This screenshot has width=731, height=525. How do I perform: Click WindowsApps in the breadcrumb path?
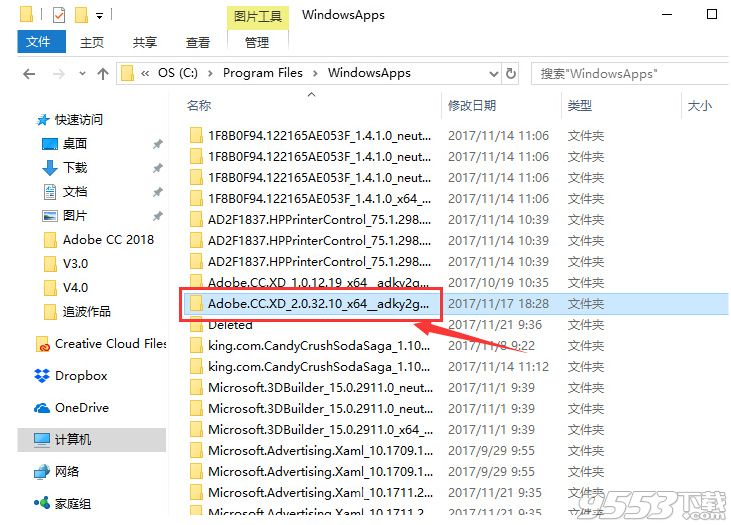(369, 73)
